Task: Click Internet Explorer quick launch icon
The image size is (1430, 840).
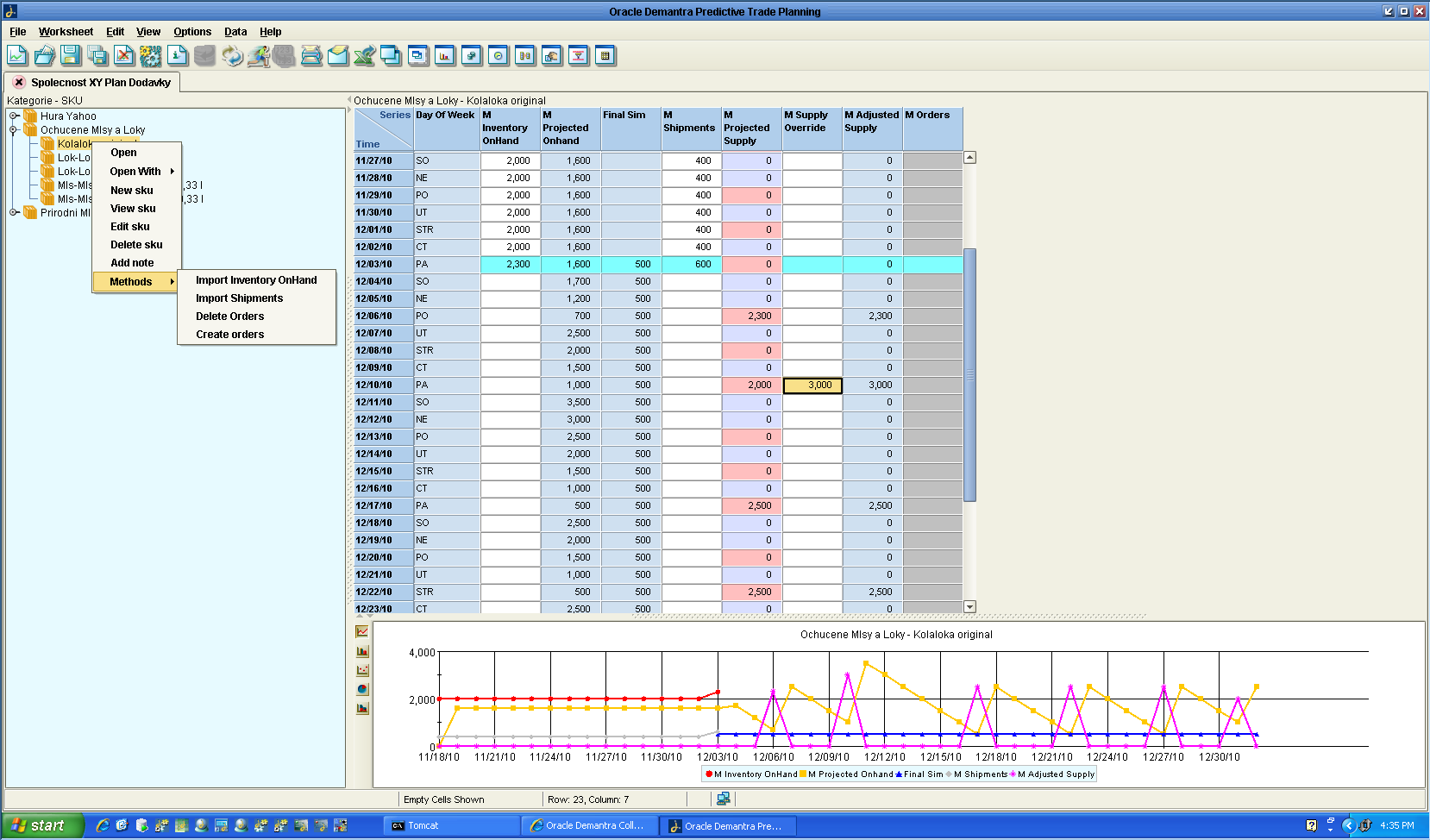Action: pyautogui.click(x=102, y=825)
